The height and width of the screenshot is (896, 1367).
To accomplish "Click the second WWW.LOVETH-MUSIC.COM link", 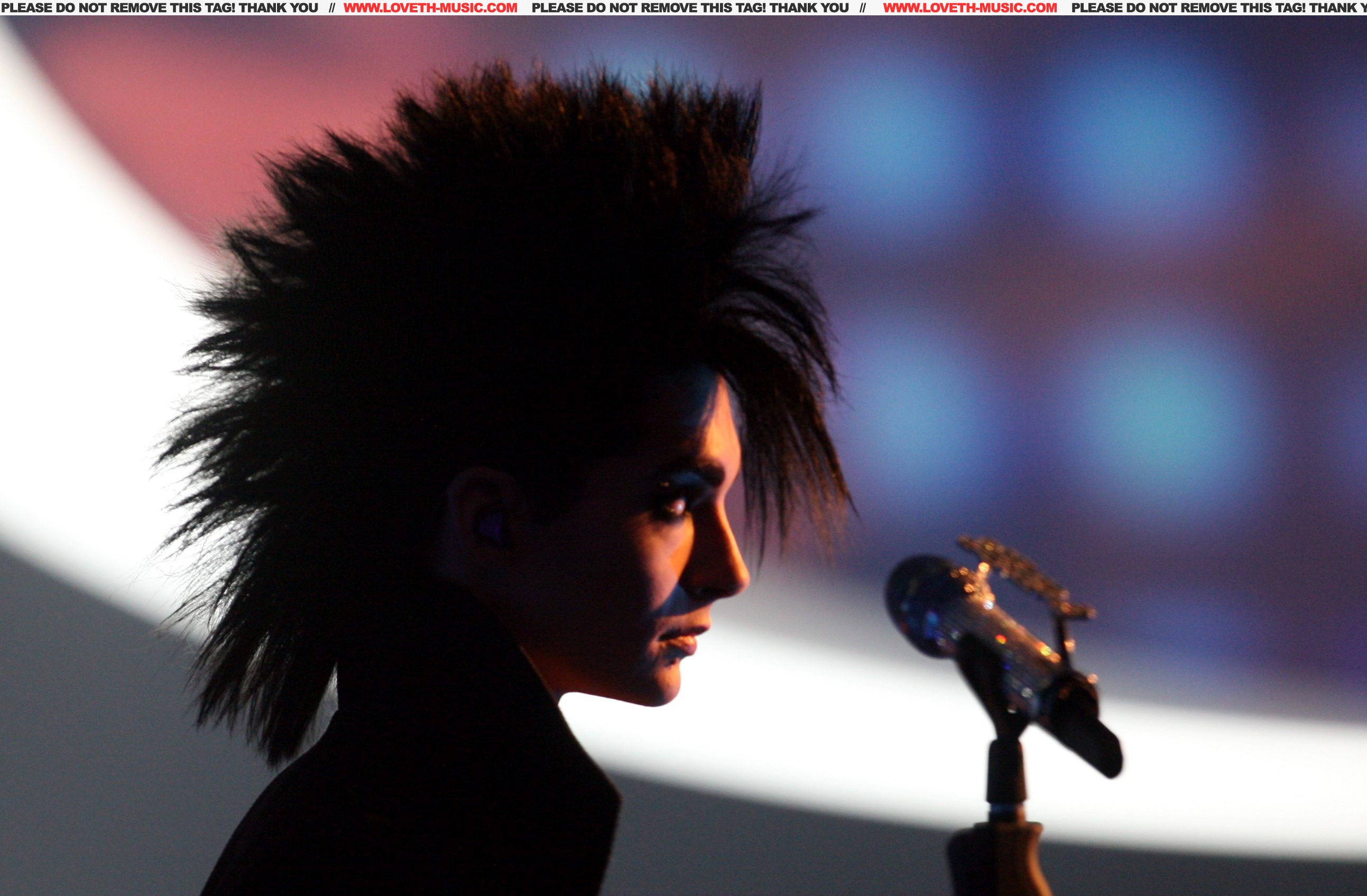I will coord(969,8).
